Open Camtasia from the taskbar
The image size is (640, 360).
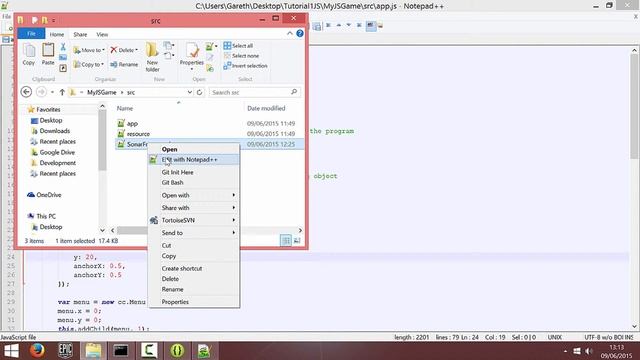tap(149, 351)
